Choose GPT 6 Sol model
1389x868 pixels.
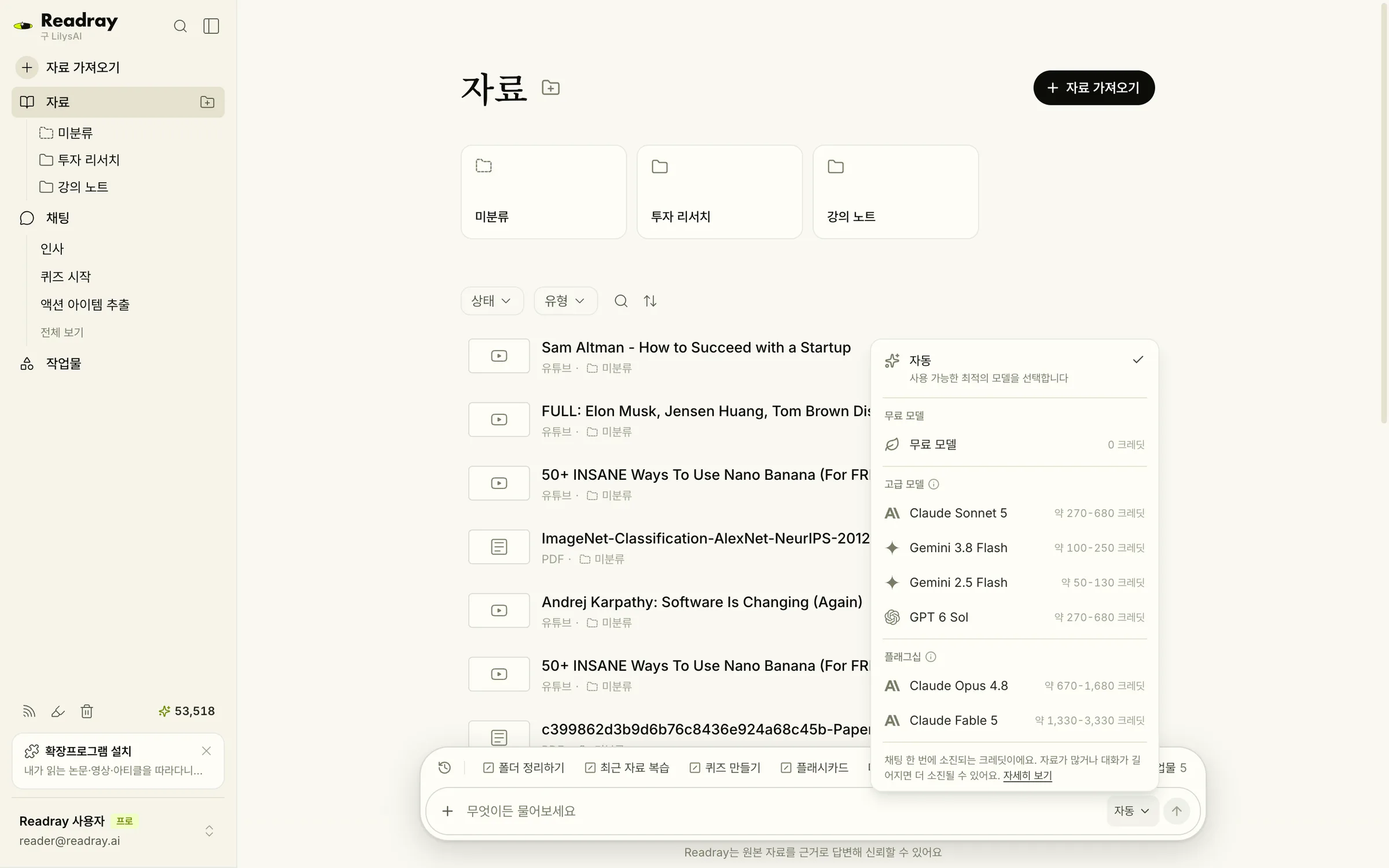click(x=1015, y=617)
